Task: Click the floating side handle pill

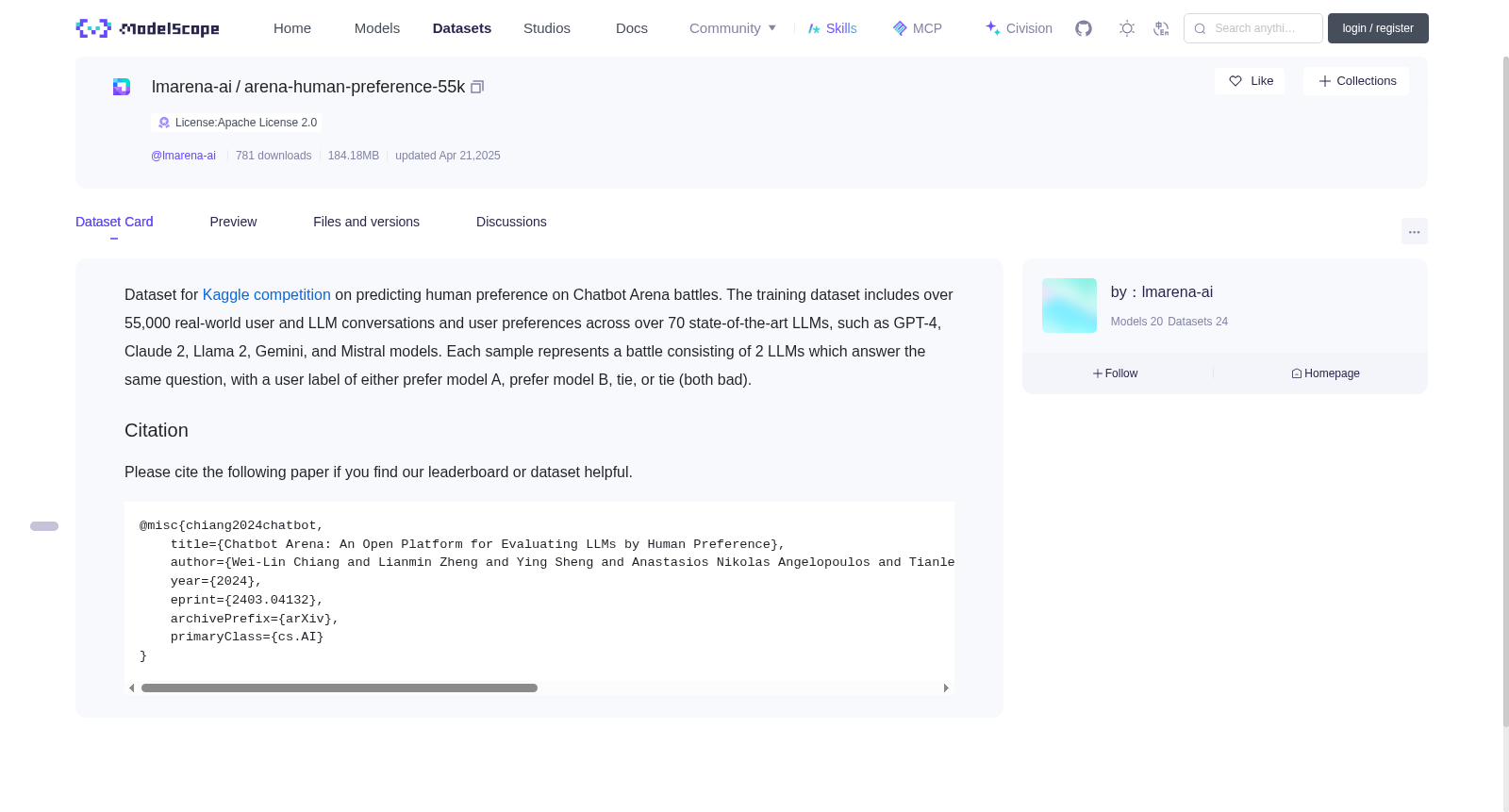Action: [x=44, y=526]
